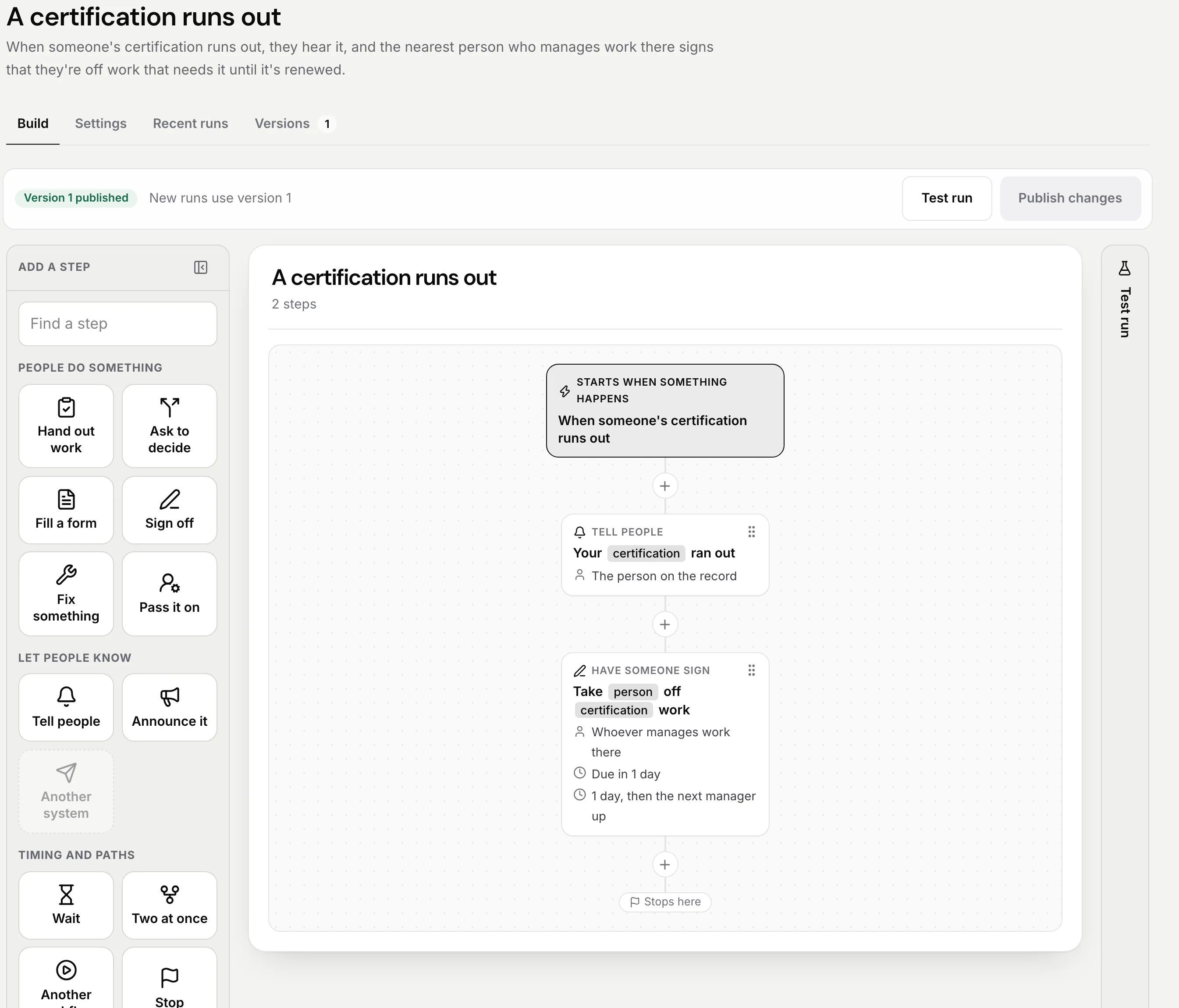Image resolution: width=1179 pixels, height=1008 pixels.
Task: Select the Starts when something happens trigger card
Action: coord(665,411)
